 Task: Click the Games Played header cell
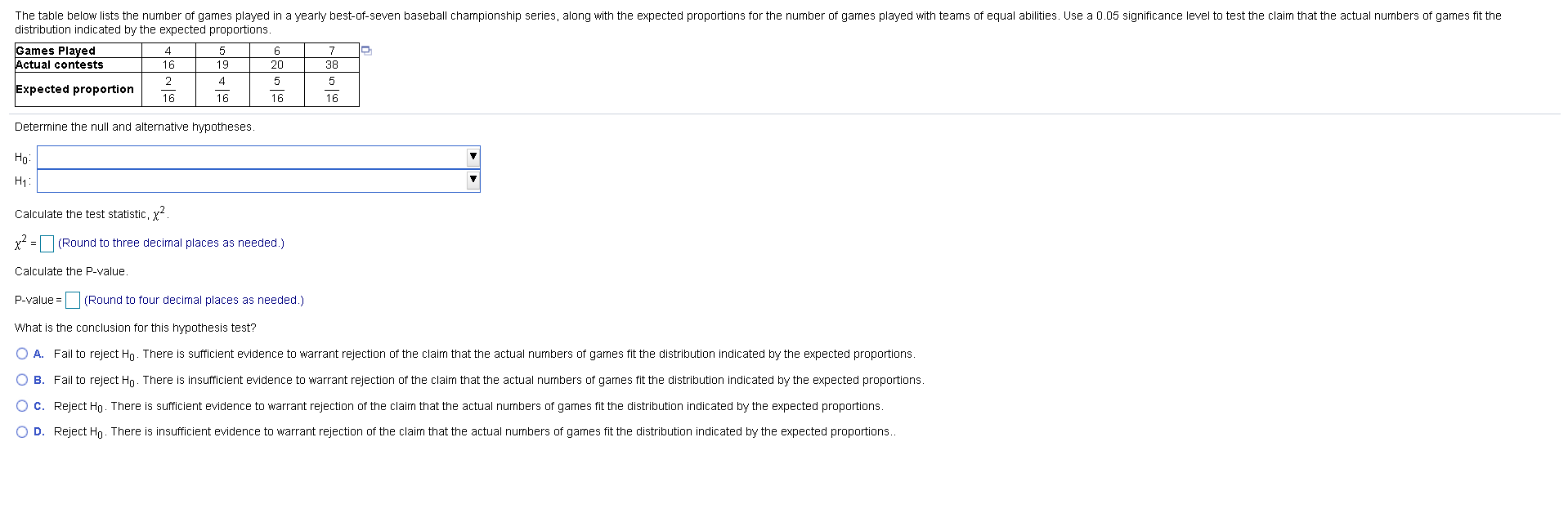[55, 51]
